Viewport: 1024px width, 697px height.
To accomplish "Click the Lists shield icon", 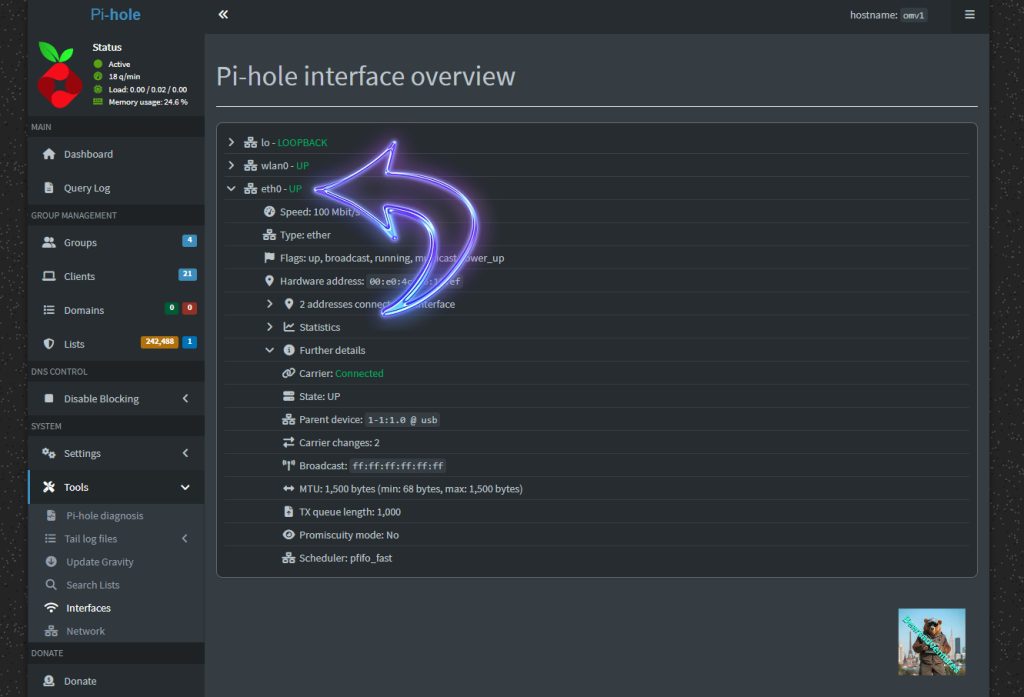I will (48, 344).
